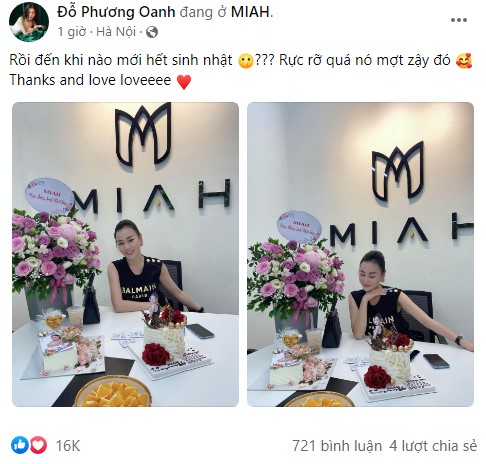Image resolution: width=486 pixels, height=464 pixels.
Task: Click the globe public privacy icon
Action: (x=152, y=32)
